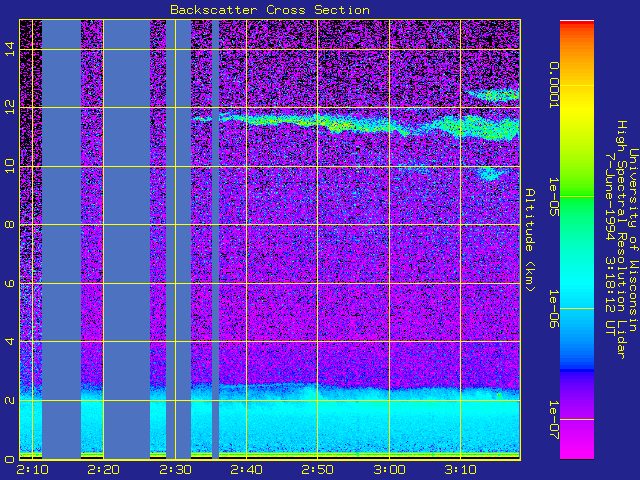This screenshot has width=640, height=480.
Task: Click the altitude 12 axis label
Action: coord(9,107)
